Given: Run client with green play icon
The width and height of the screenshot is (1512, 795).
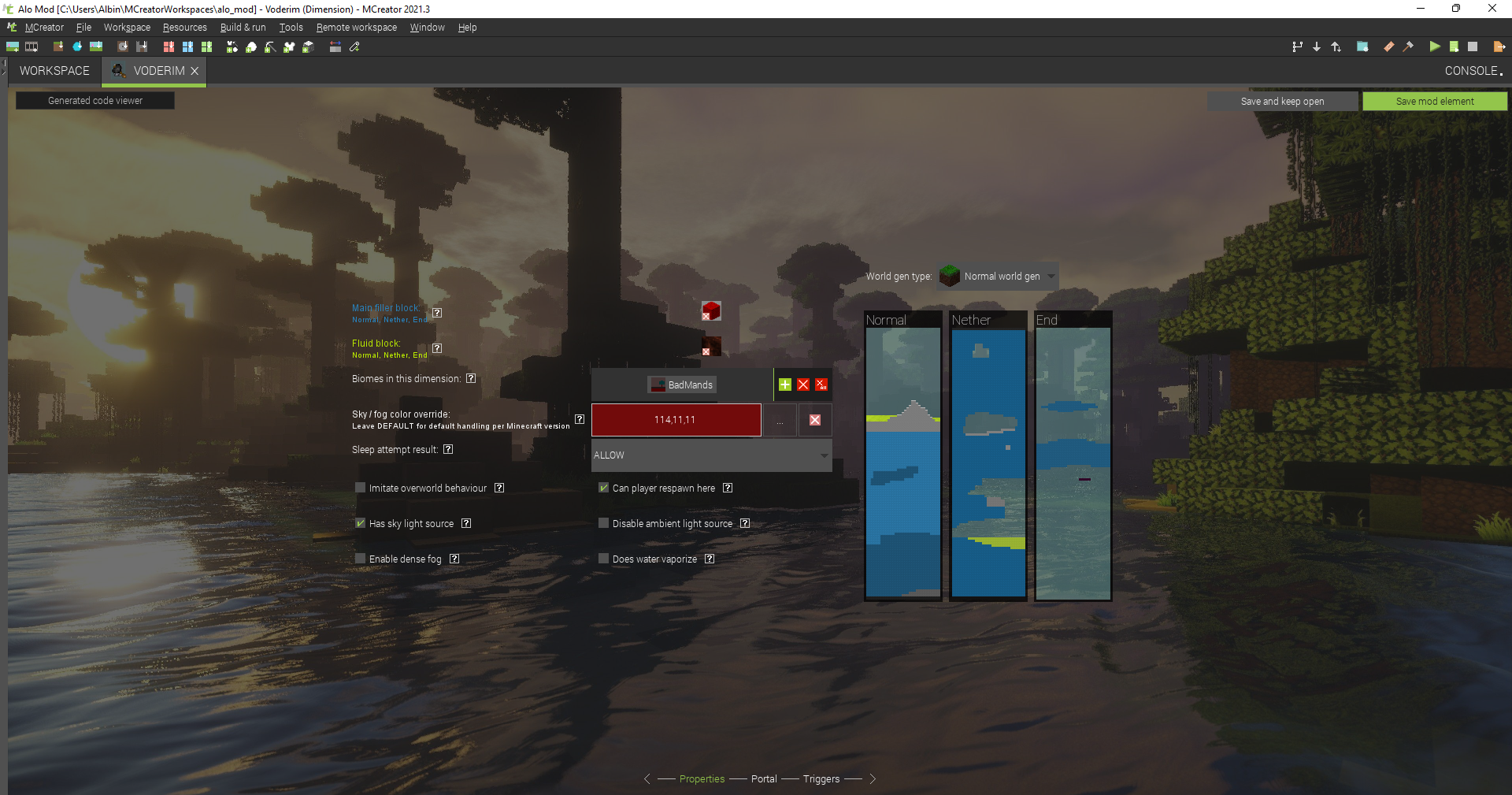Looking at the screenshot, I should tap(1435, 46).
